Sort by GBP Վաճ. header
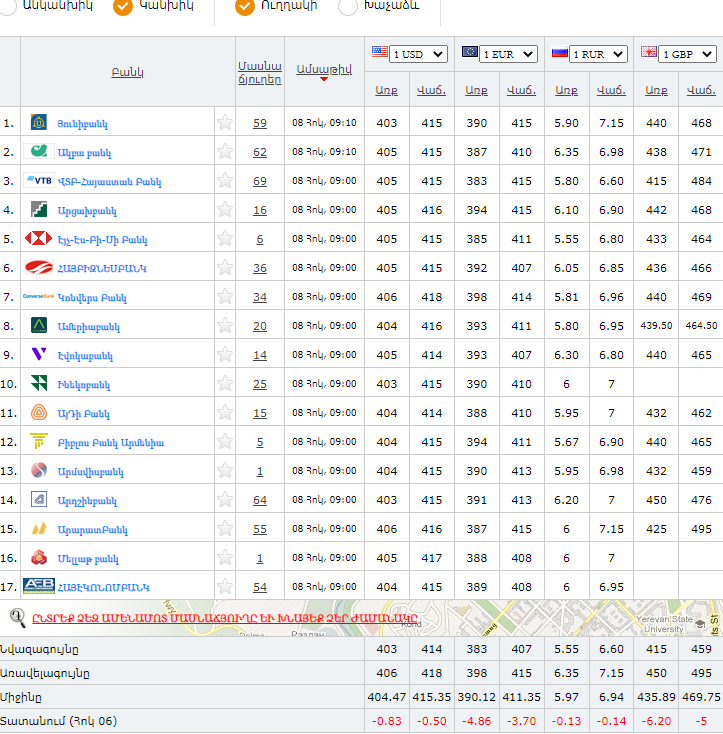Image resolution: width=723 pixels, height=734 pixels. pyautogui.click(x=701, y=90)
